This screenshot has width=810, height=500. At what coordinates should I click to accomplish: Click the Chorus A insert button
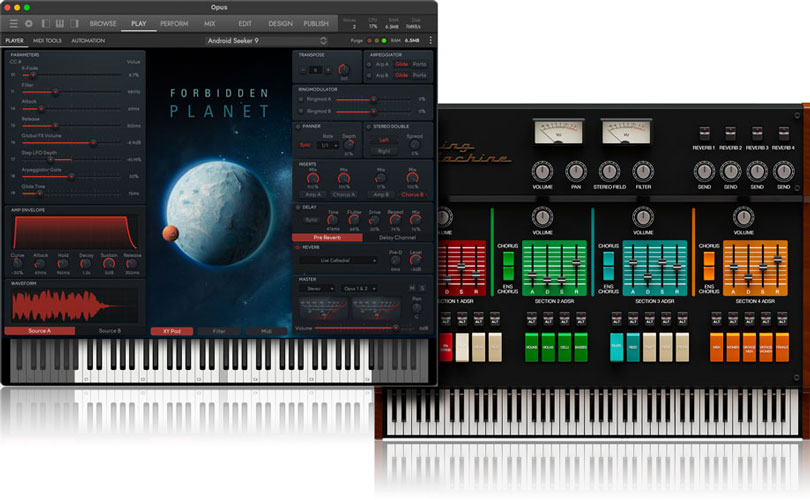pos(344,195)
